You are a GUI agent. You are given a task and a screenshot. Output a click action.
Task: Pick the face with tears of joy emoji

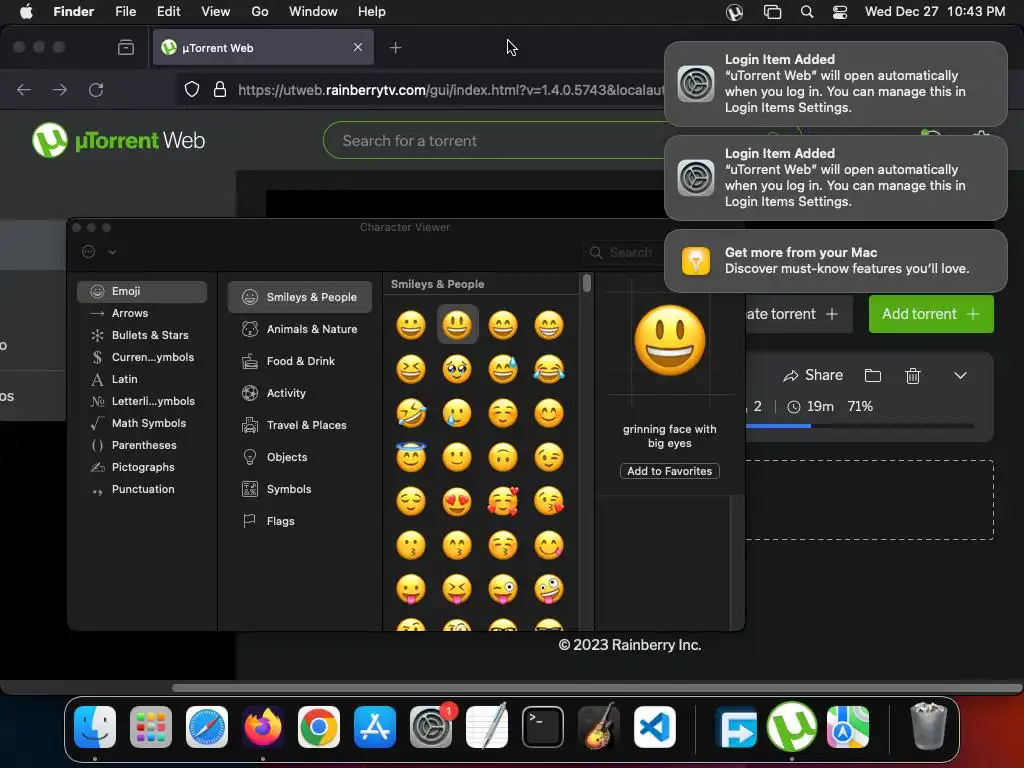pos(549,369)
